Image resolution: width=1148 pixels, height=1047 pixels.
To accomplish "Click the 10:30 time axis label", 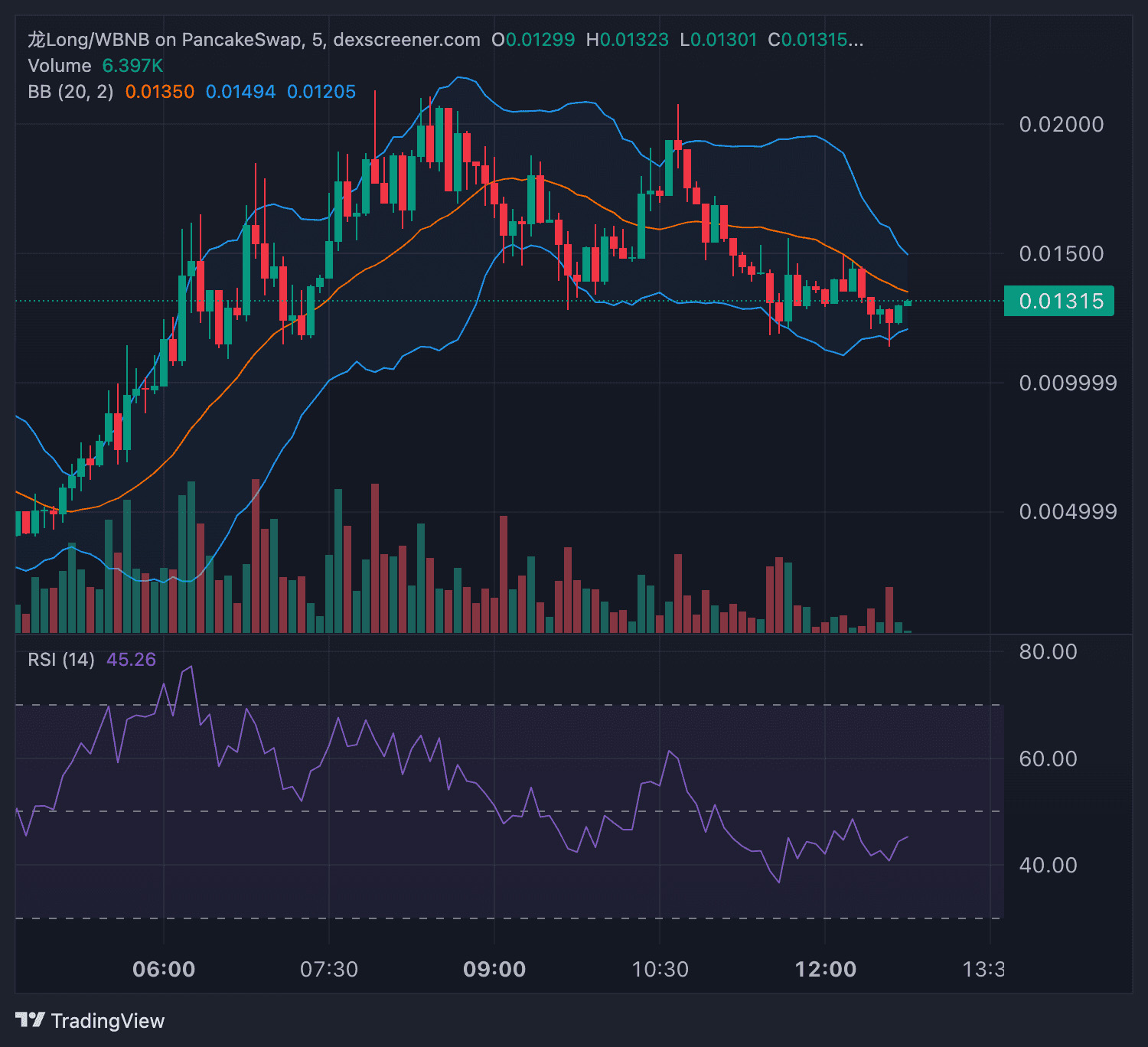I will [660, 970].
